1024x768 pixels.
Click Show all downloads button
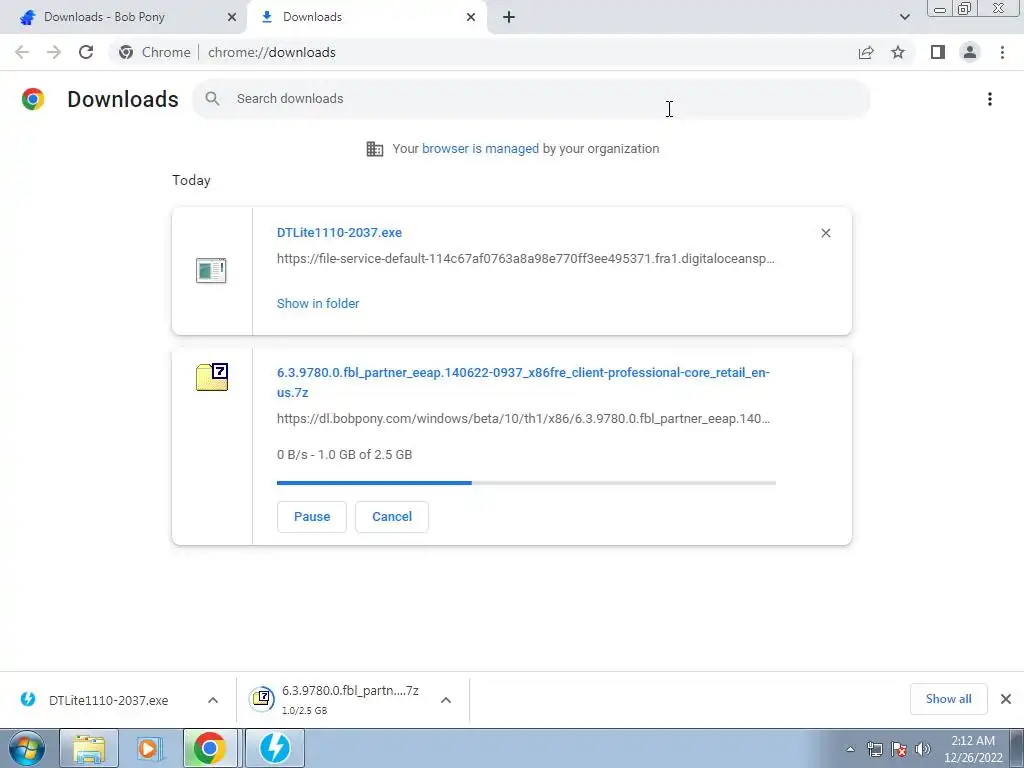948,699
